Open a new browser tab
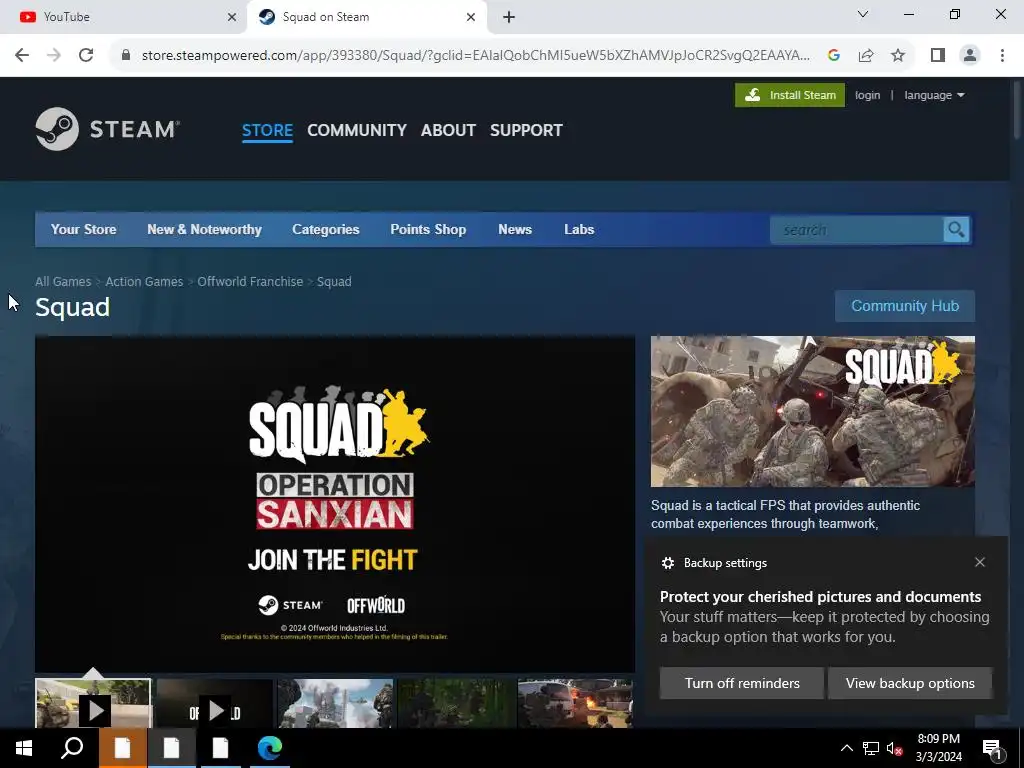 (509, 17)
